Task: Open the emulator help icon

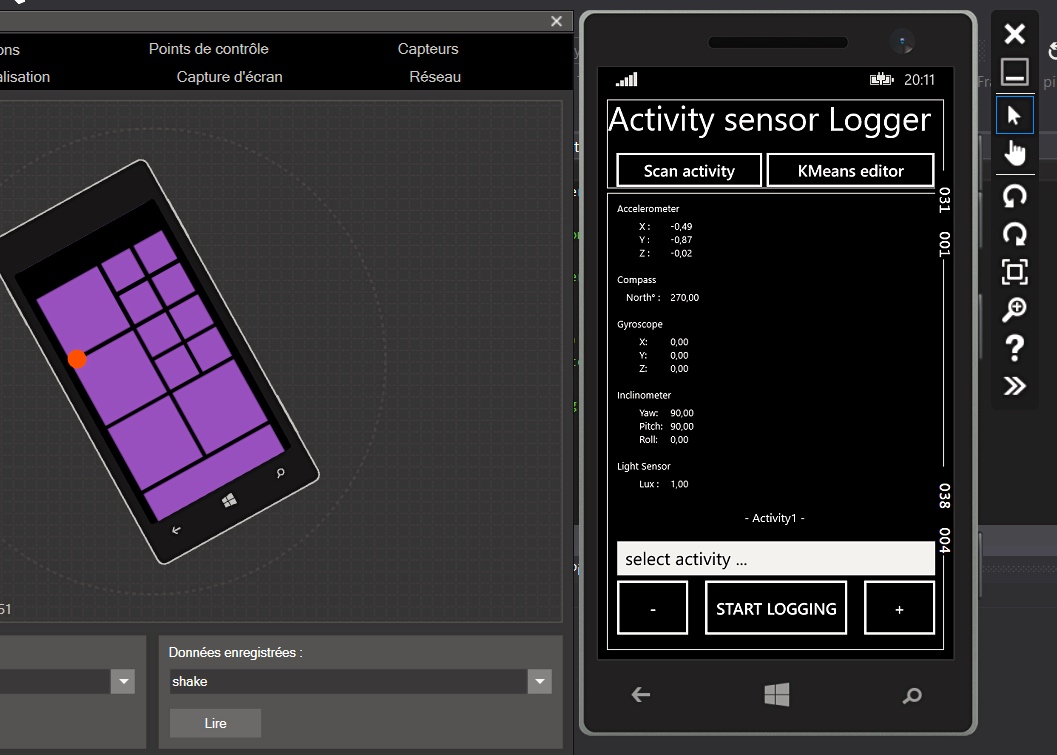Action: (1014, 348)
